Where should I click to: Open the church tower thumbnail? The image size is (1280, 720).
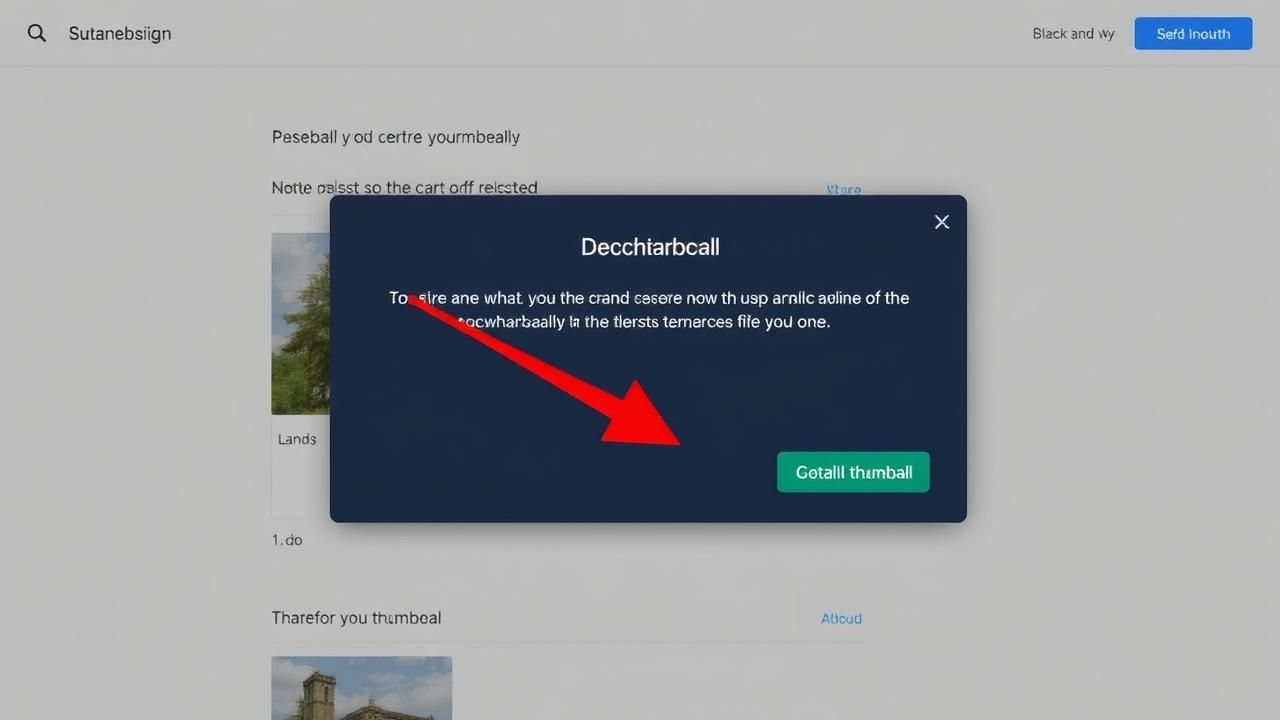click(361, 688)
